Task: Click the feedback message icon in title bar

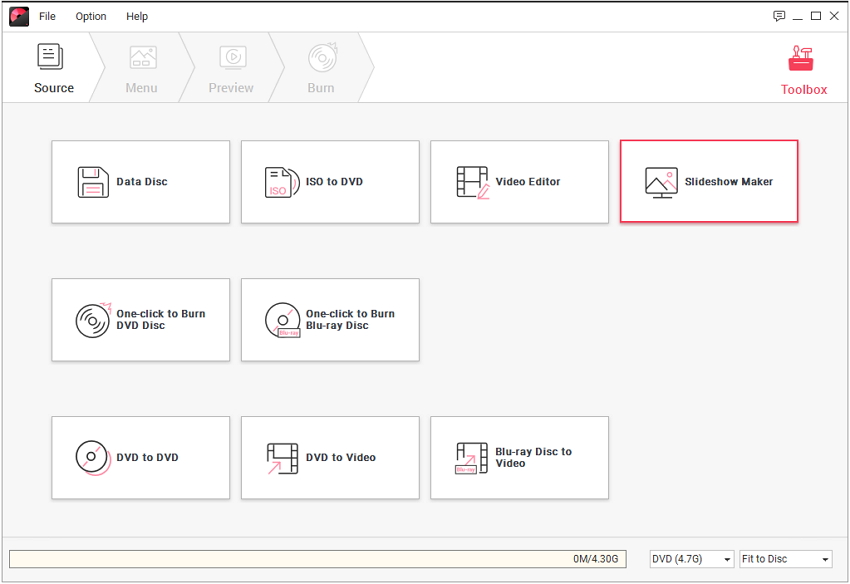Action: click(x=779, y=16)
